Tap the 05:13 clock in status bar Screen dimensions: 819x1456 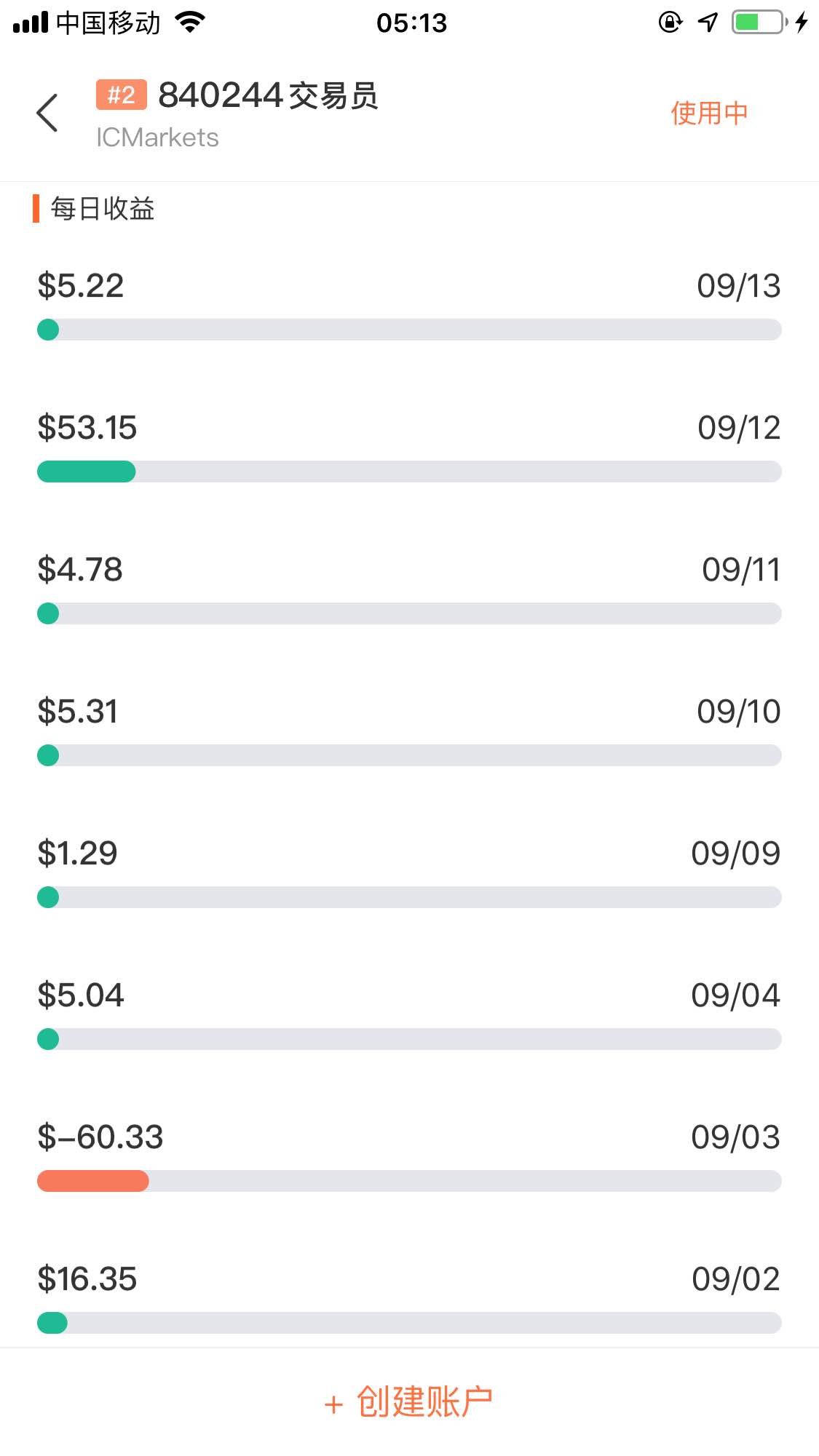tap(412, 23)
